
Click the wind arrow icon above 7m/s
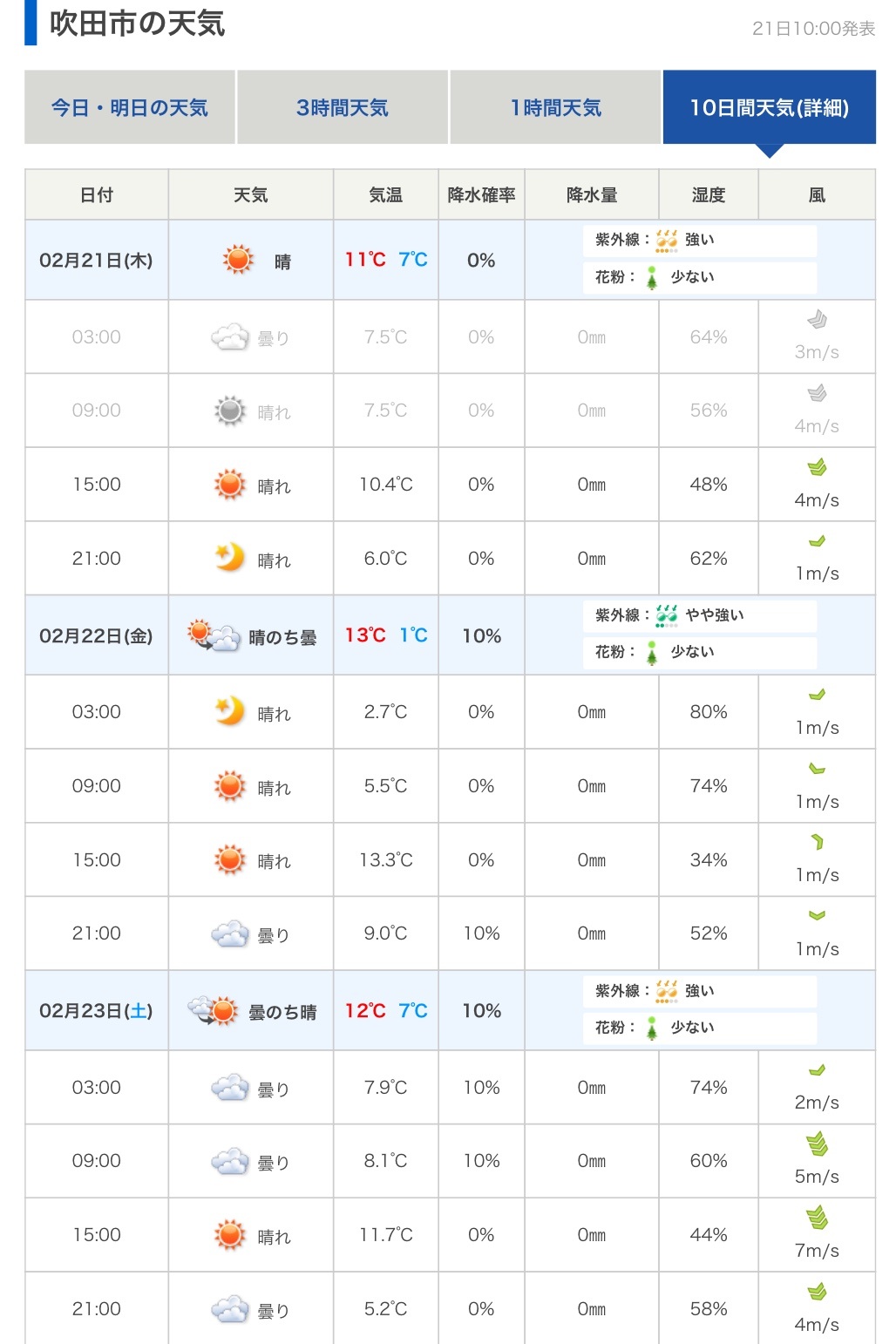click(x=817, y=1218)
